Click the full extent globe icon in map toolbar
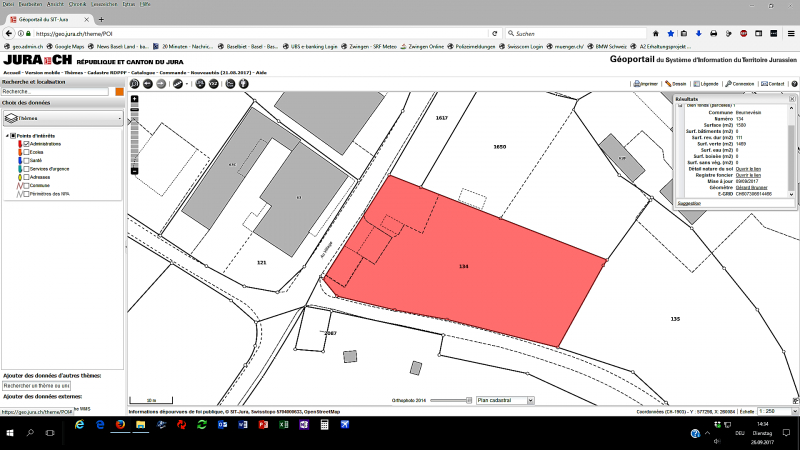Screen dimensions: 800x450 (x=134, y=84)
